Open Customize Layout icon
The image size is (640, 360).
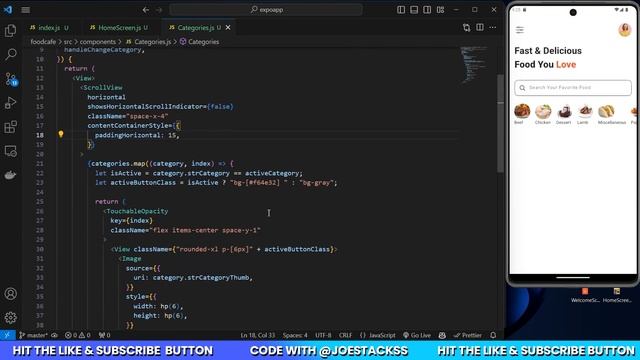pyautogui.click(x=440, y=9)
